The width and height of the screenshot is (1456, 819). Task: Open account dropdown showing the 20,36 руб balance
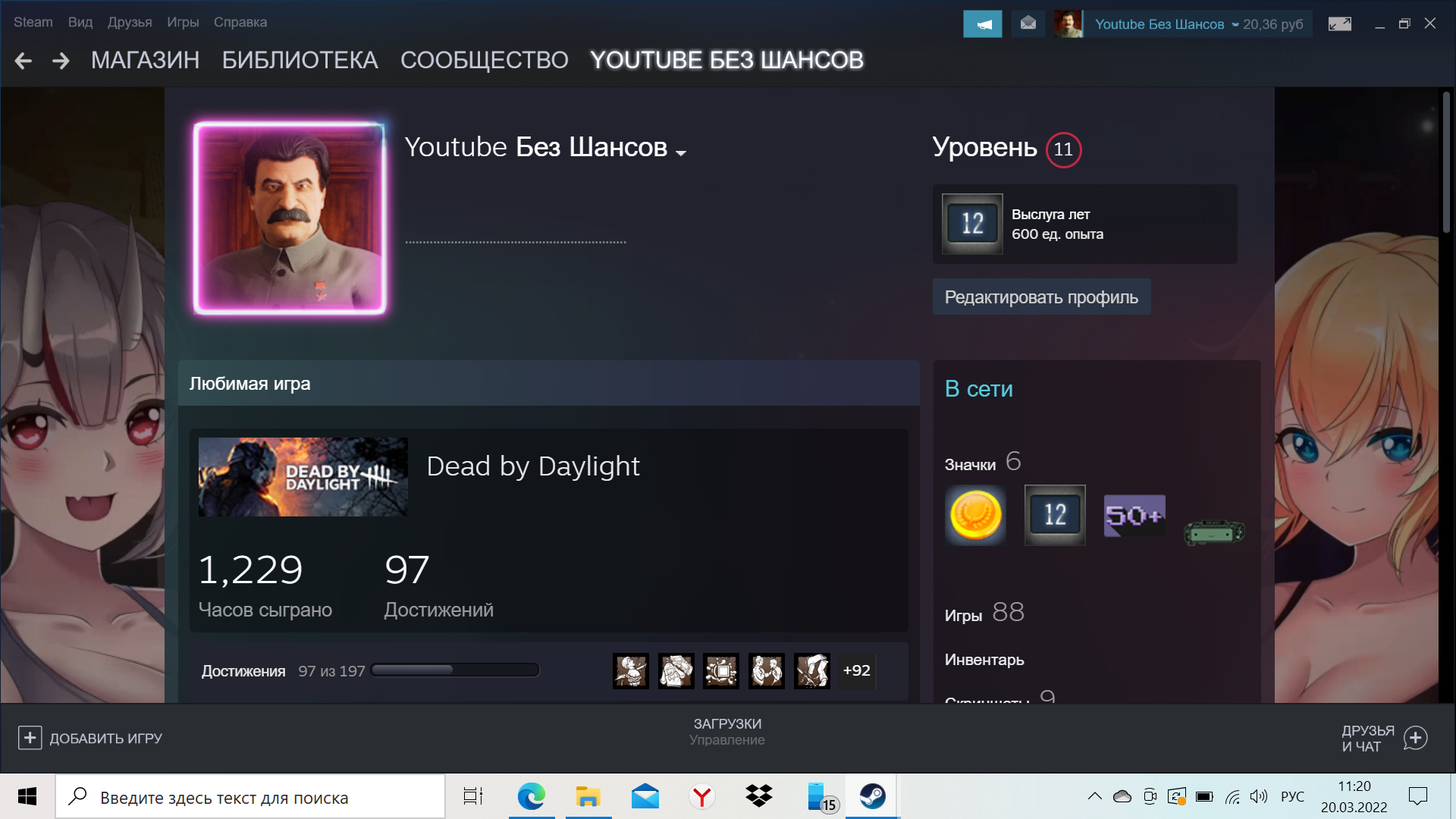pos(1235,24)
